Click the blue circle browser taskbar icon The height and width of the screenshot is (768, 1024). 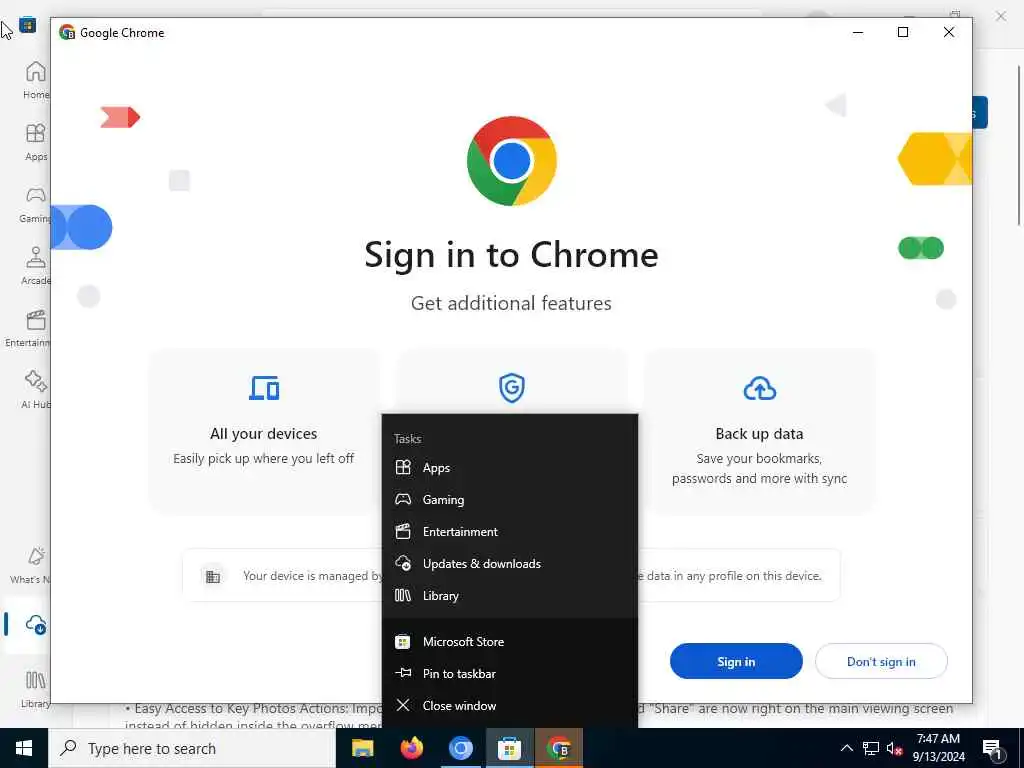tap(460, 748)
